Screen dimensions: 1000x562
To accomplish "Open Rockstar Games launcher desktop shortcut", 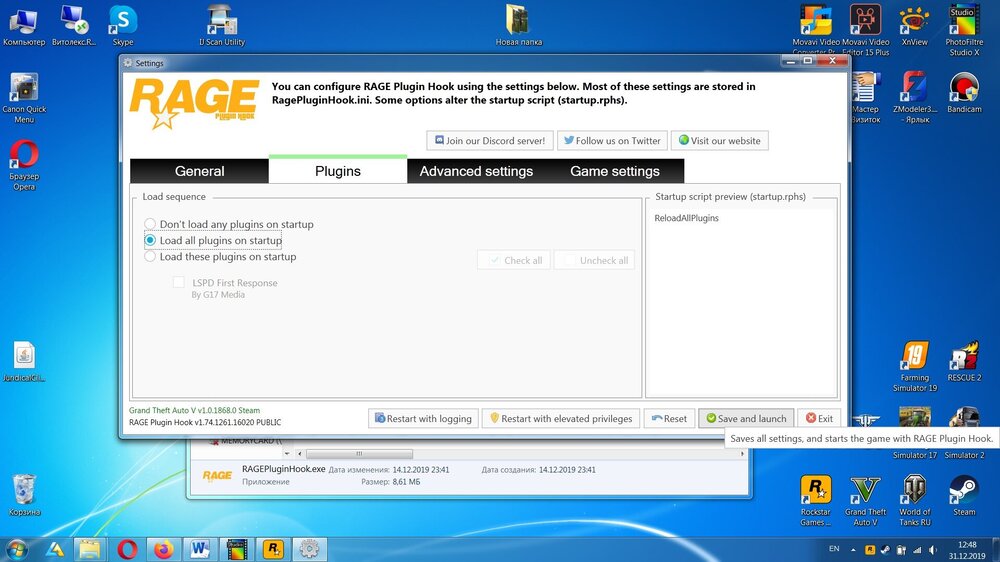I will pos(816,501).
